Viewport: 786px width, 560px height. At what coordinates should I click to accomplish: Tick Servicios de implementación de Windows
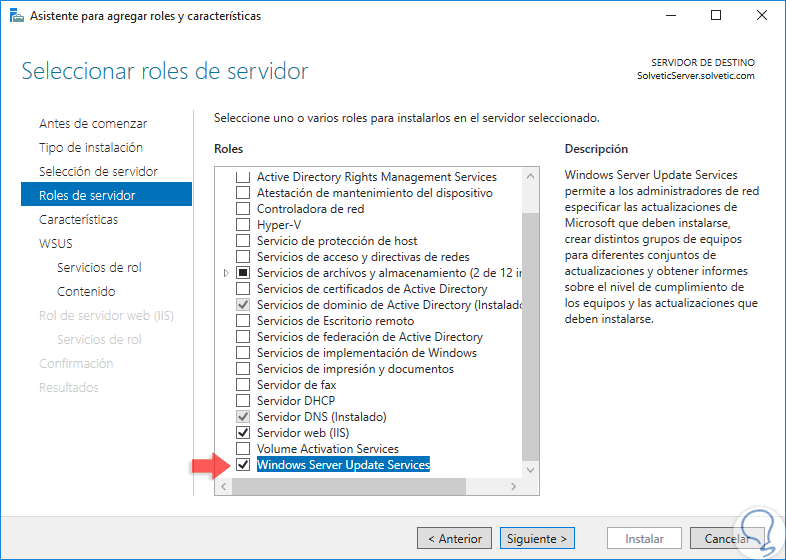click(243, 353)
